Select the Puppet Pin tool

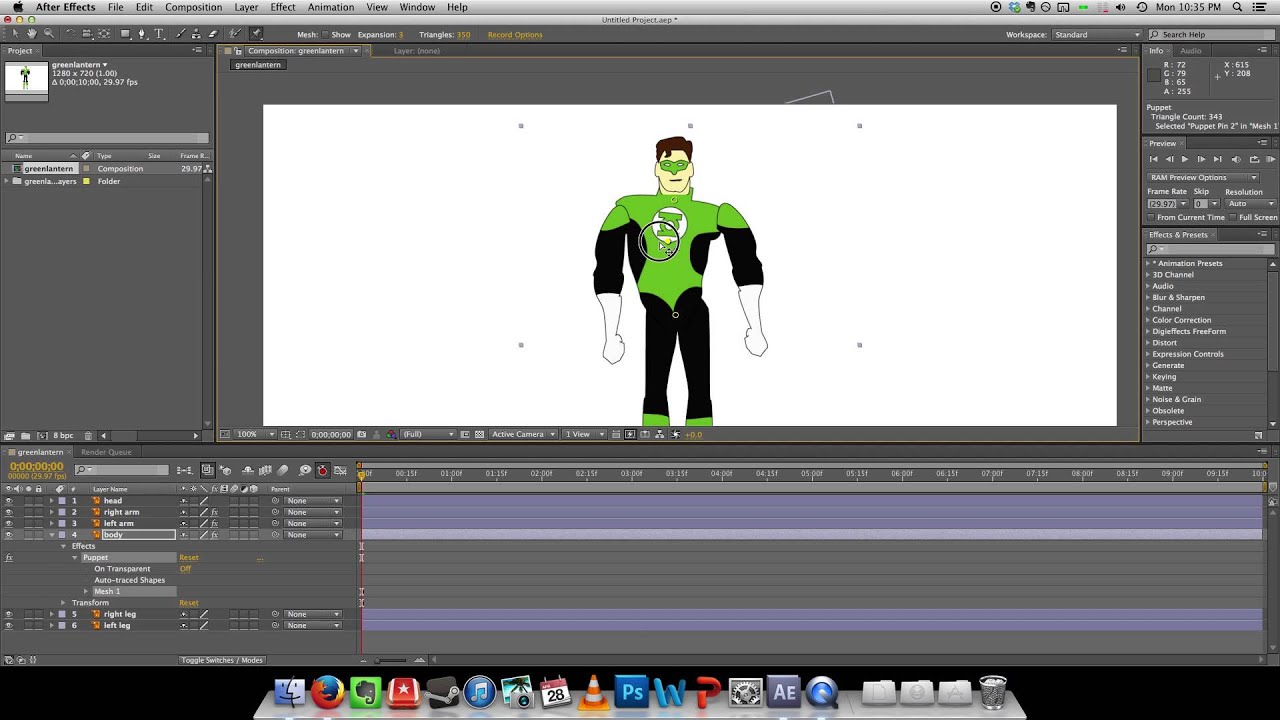255,34
